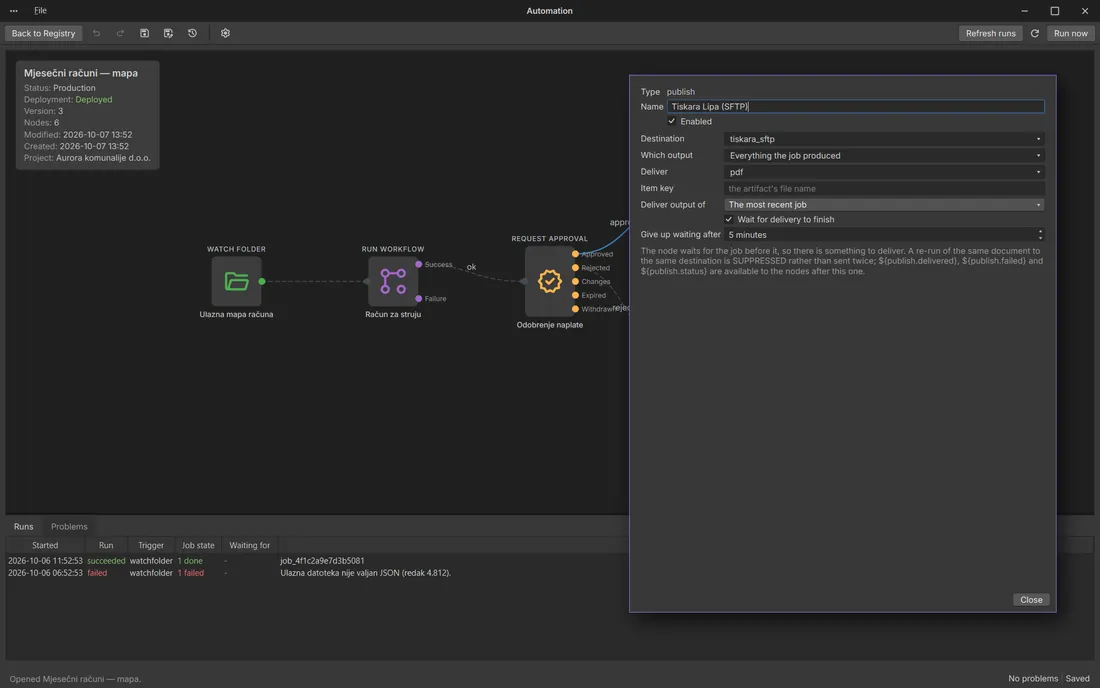Click the circular reload icon beside Refresh runs
This screenshot has height=688, width=1100.
pyautogui.click(x=1035, y=33)
